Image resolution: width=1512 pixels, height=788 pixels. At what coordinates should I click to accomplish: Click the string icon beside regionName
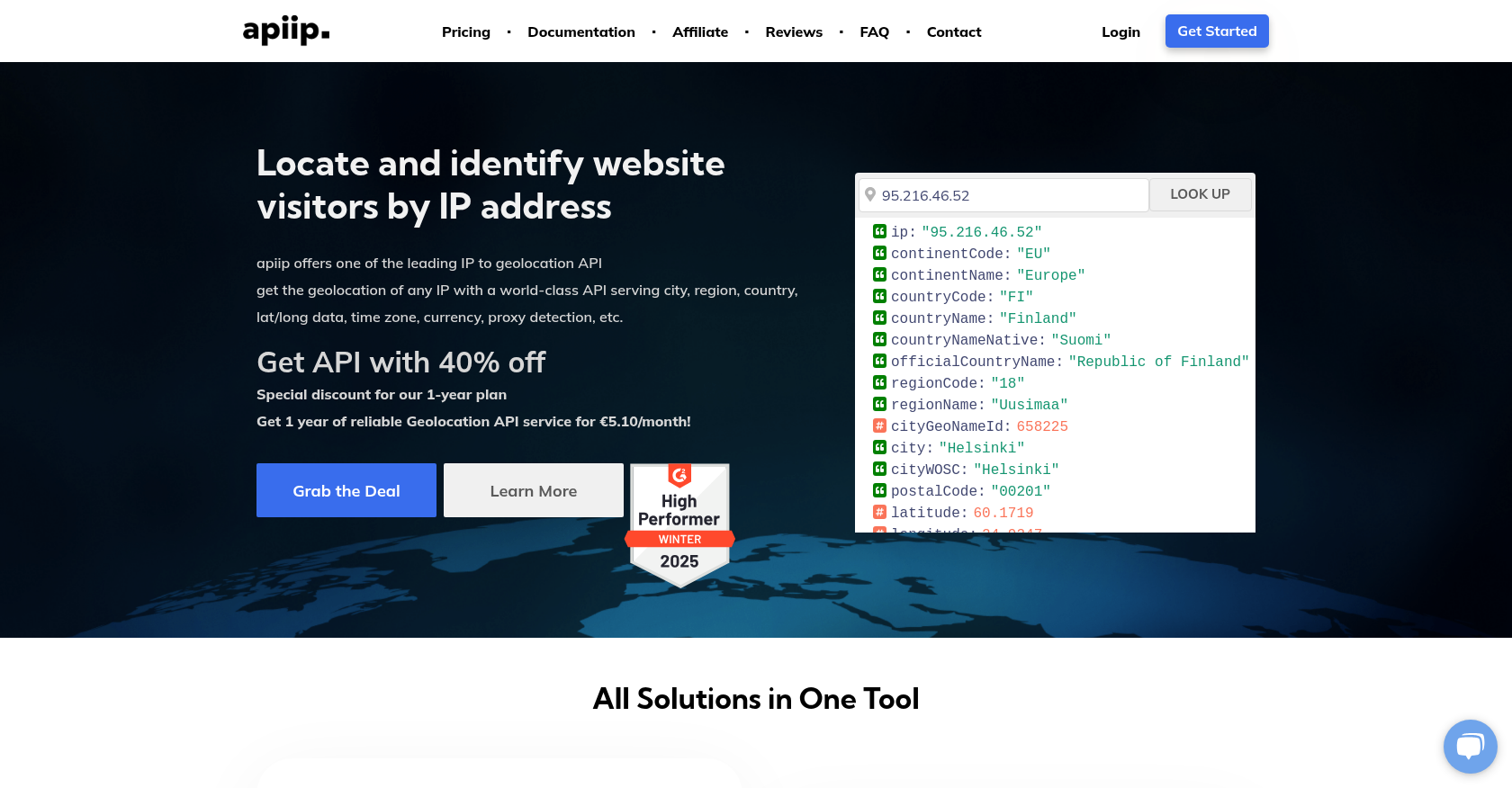879,404
